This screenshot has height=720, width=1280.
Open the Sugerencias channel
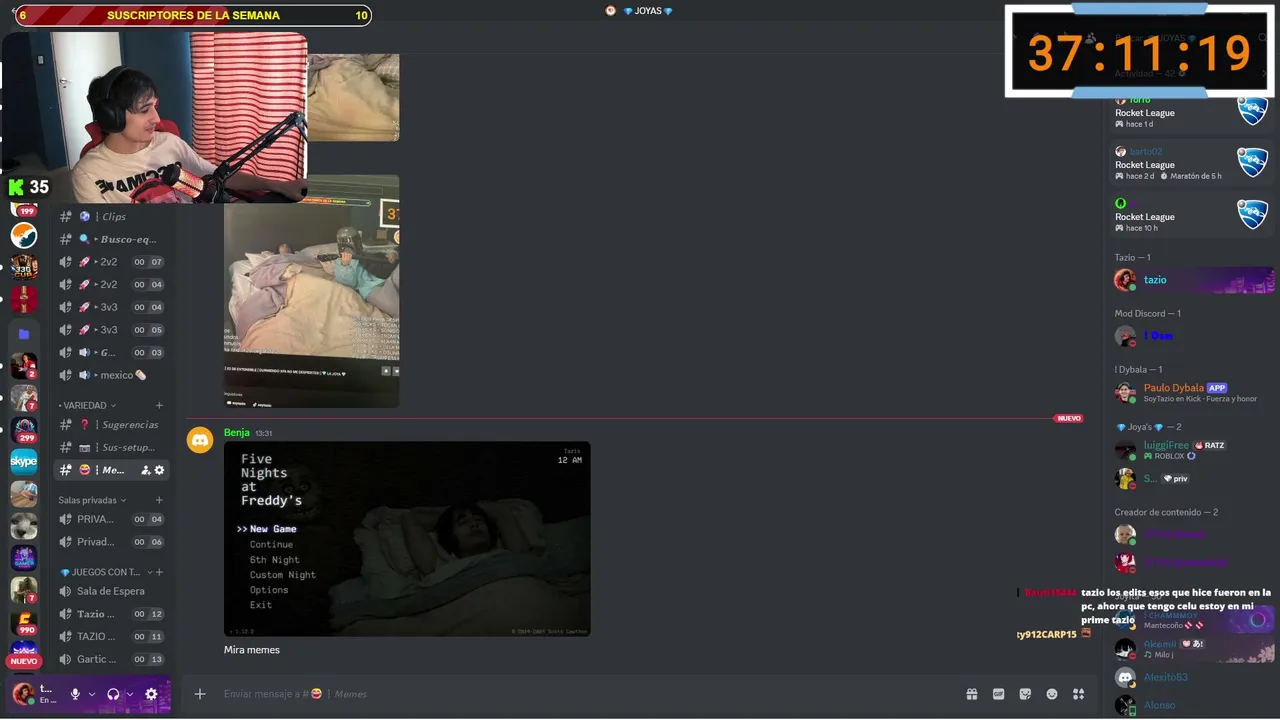pyautogui.click(x=111, y=425)
